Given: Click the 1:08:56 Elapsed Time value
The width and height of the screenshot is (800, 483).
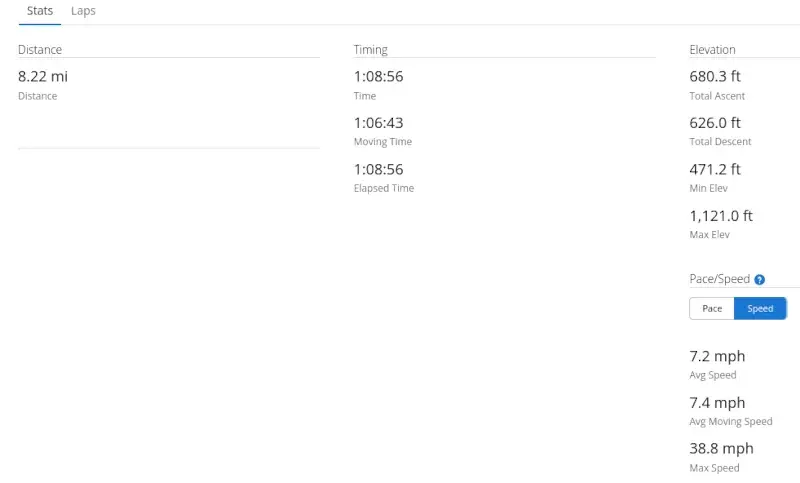Looking at the screenshot, I should pos(379,169).
